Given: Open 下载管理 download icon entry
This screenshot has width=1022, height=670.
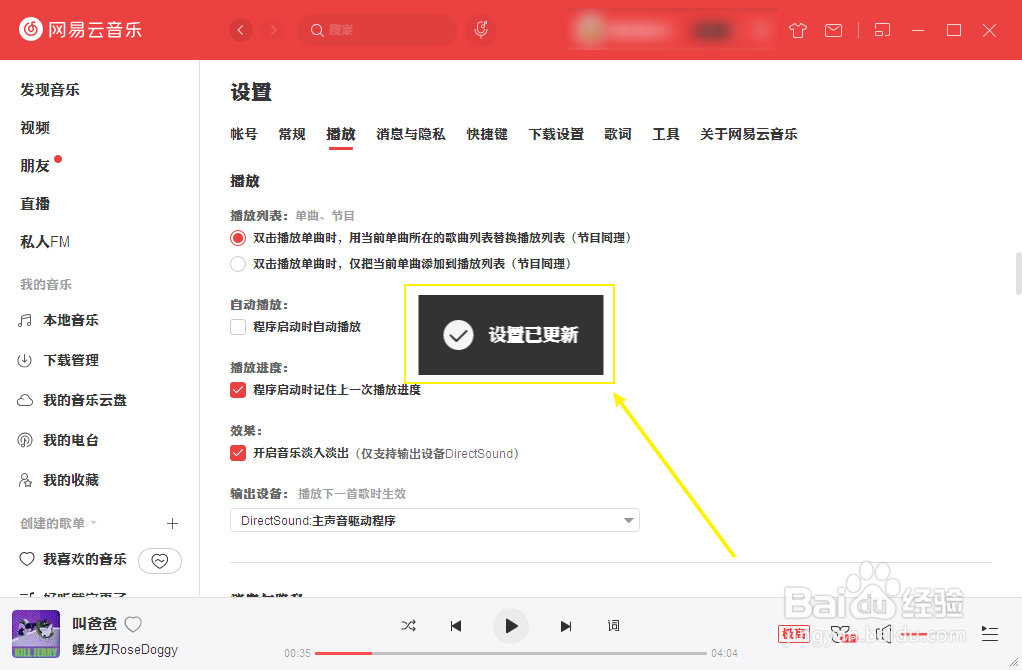Looking at the screenshot, I should 59,360.
